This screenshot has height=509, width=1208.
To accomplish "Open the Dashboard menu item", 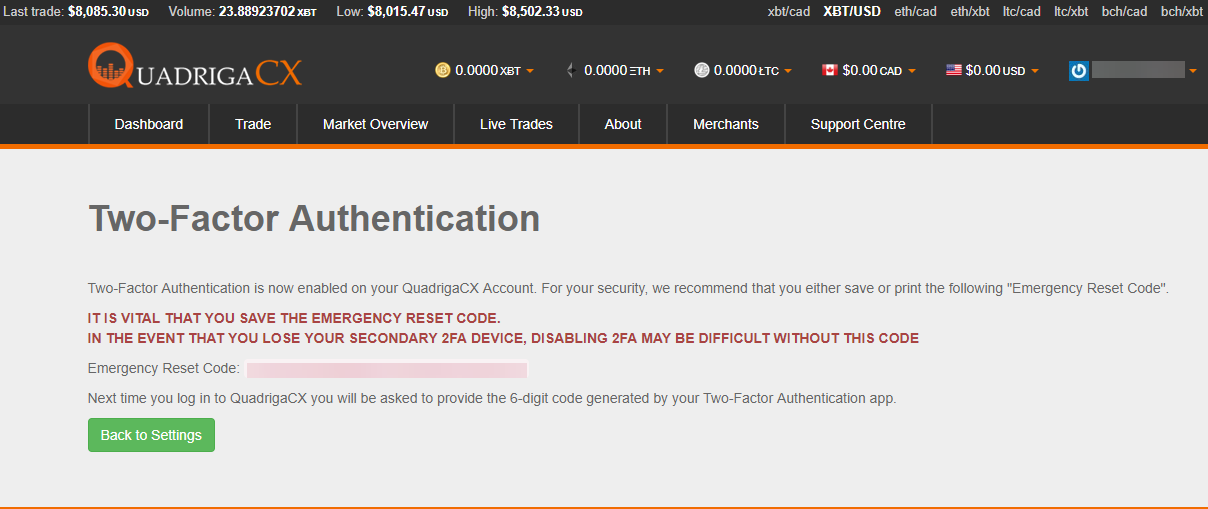I will click(x=149, y=124).
